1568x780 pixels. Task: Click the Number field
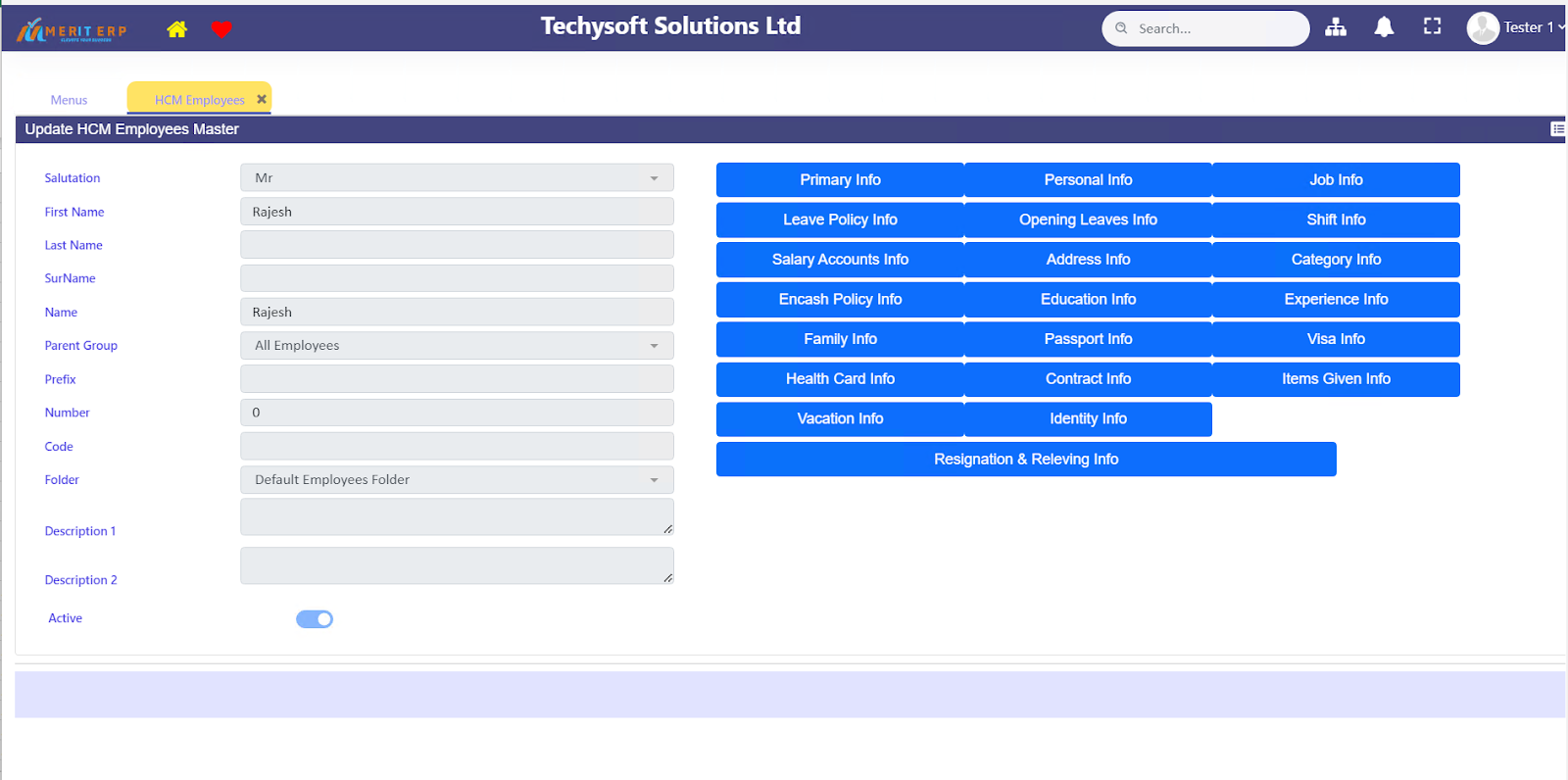coord(457,413)
